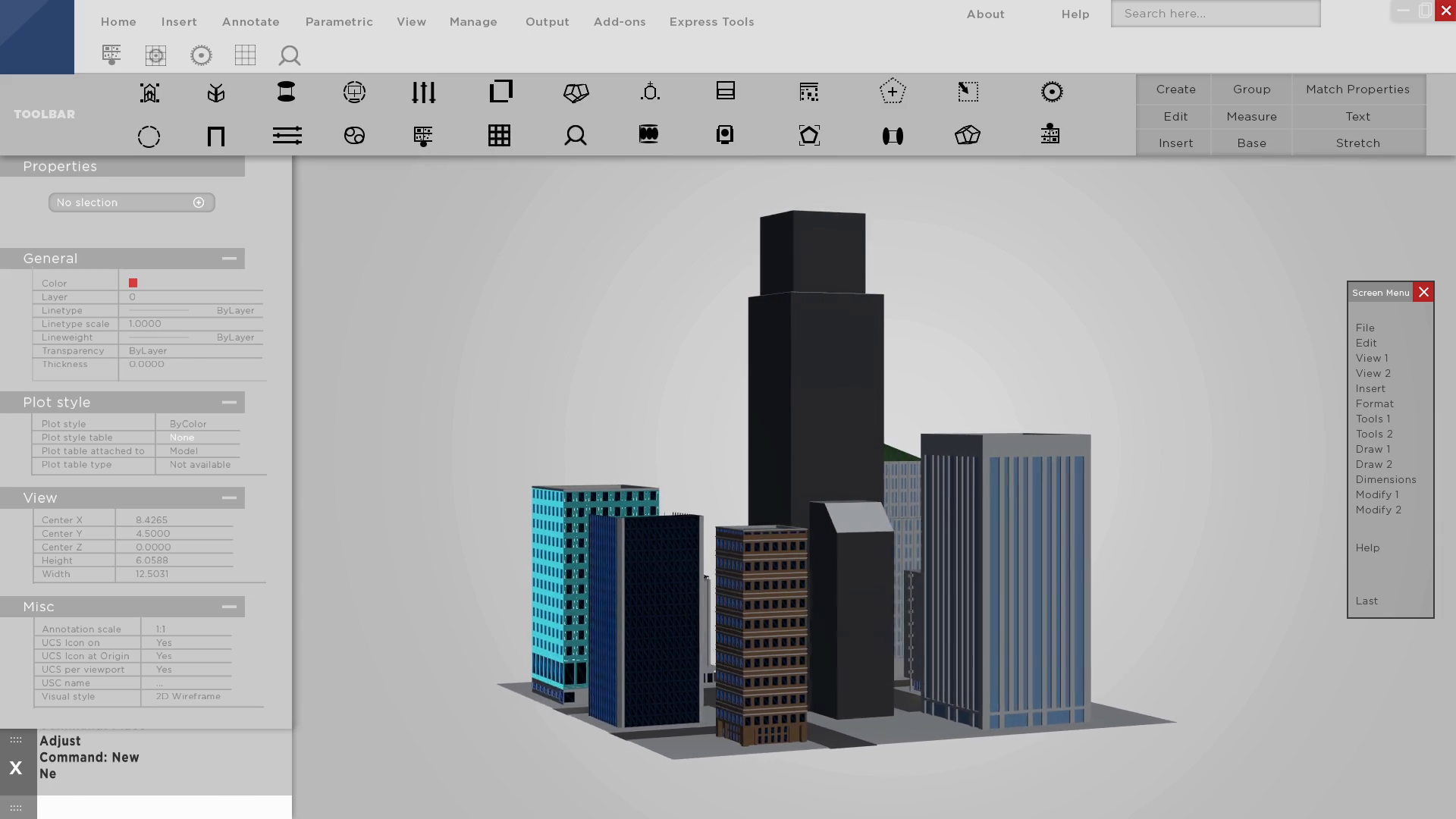The height and width of the screenshot is (819, 1456).
Task: Click the horizontal lines adjust icon
Action: (x=287, y=136)
